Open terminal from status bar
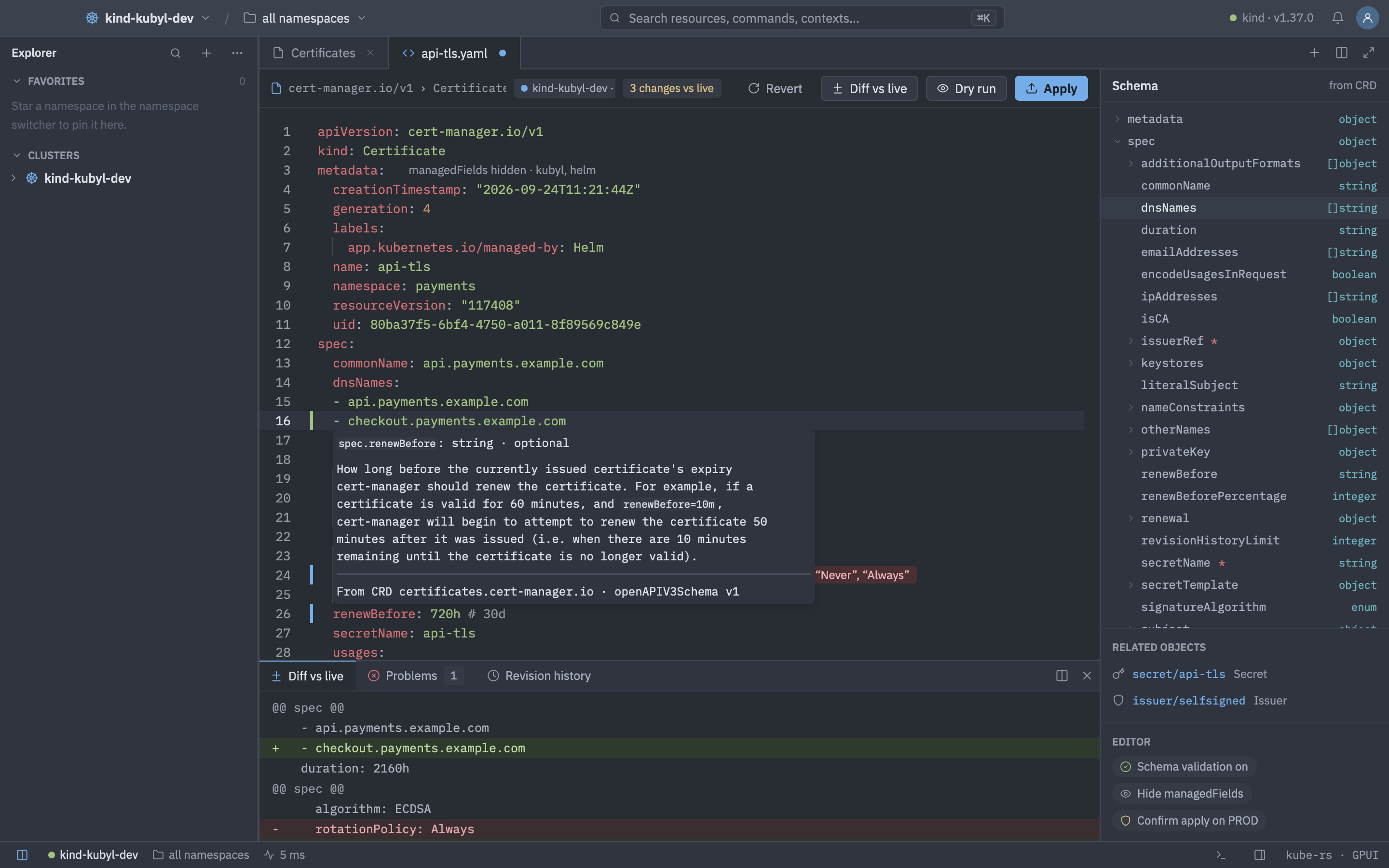This screenshot has width=1389, height=868. coord(1221,855)
